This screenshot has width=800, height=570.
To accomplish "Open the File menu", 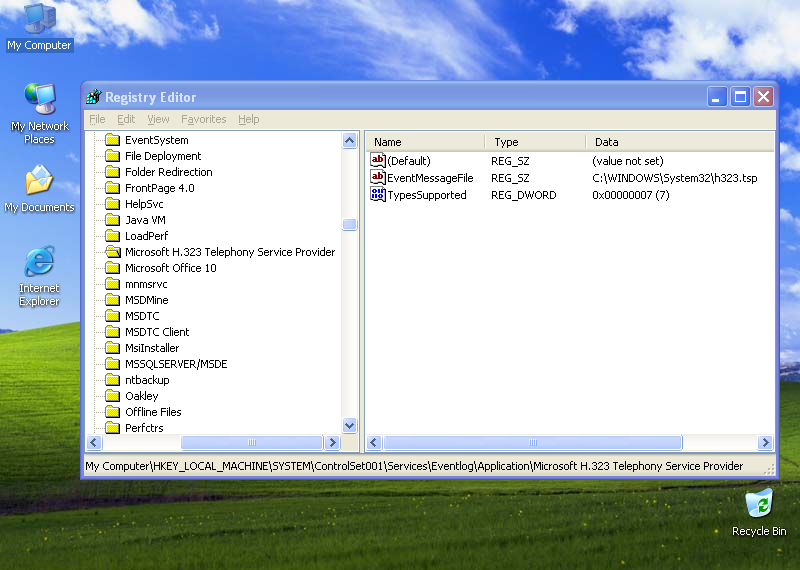I will tap(97, 119).
